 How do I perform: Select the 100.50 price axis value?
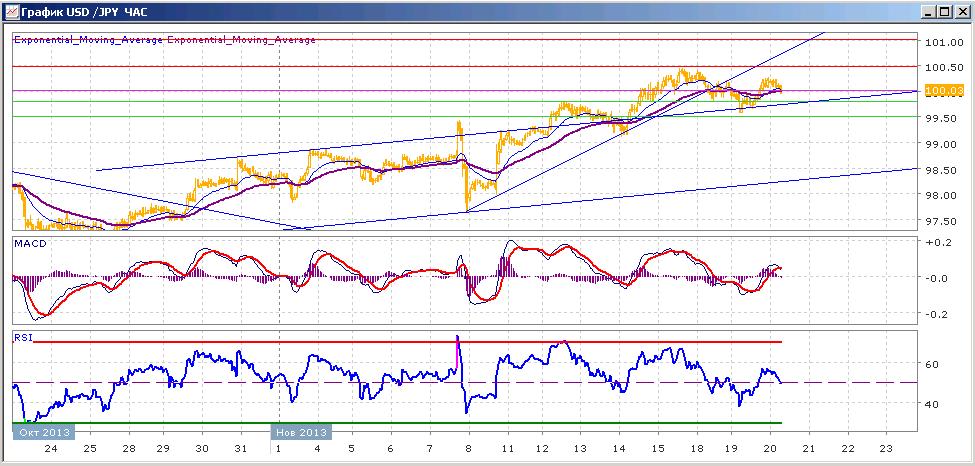(x=944, y=67)
